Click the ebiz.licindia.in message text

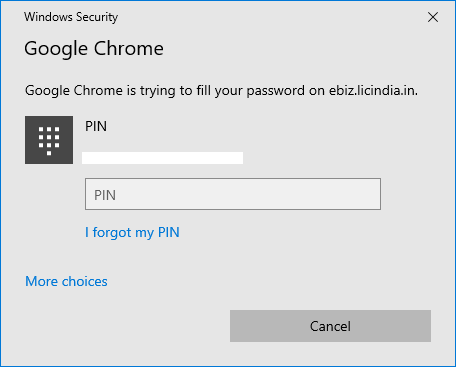[x=373, y=90]
